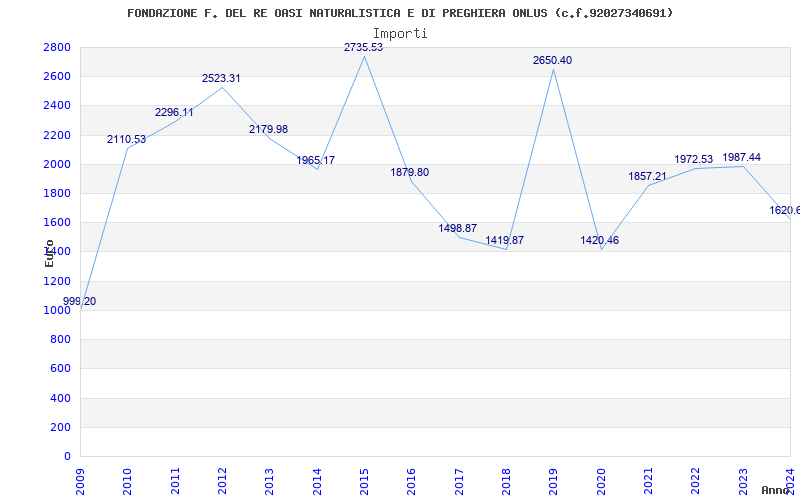The width and height of the screenshot is (800, 500).
Task: Select data label 2650.40
Action: (553, 60)
